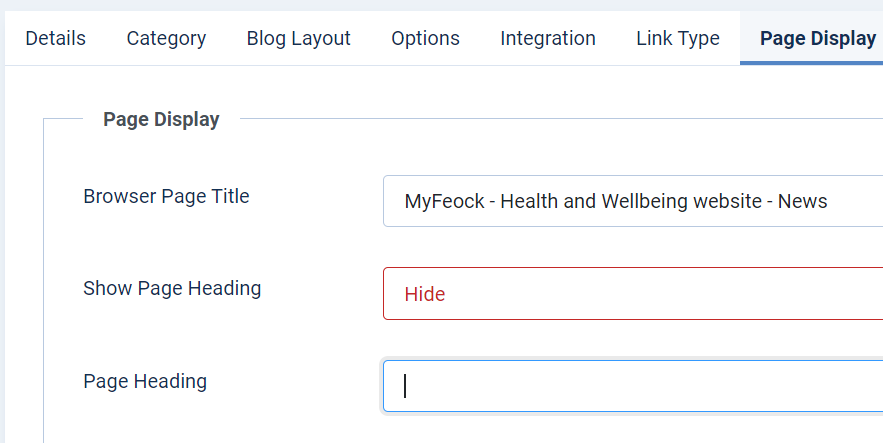
Task: Click the word 'MyFeock' in the title field
Action: point(442,201)
